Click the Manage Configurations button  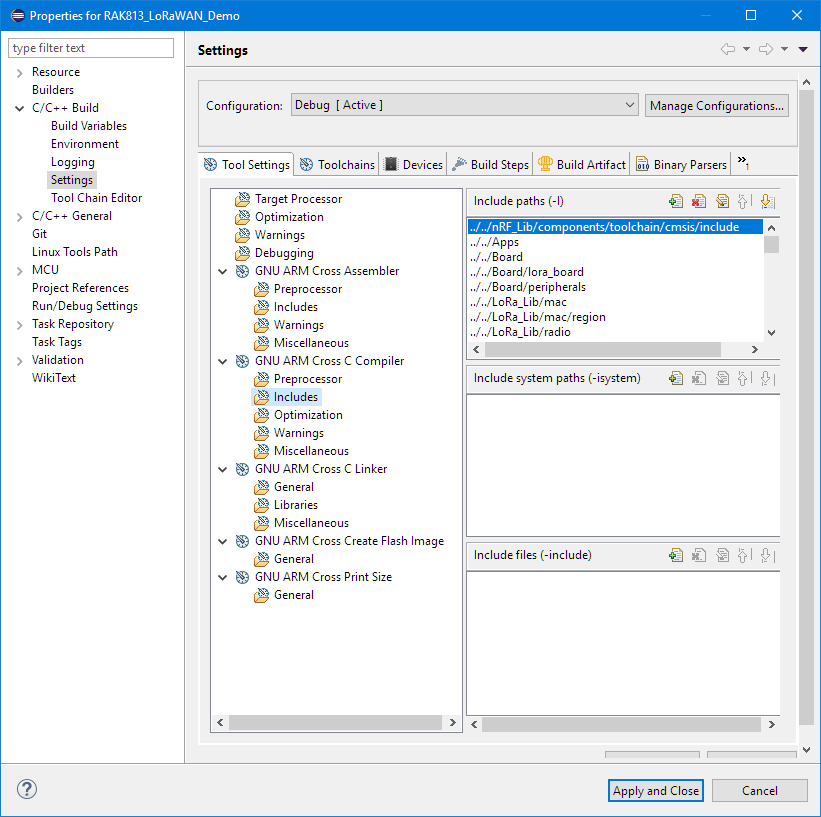coord(716,105)
